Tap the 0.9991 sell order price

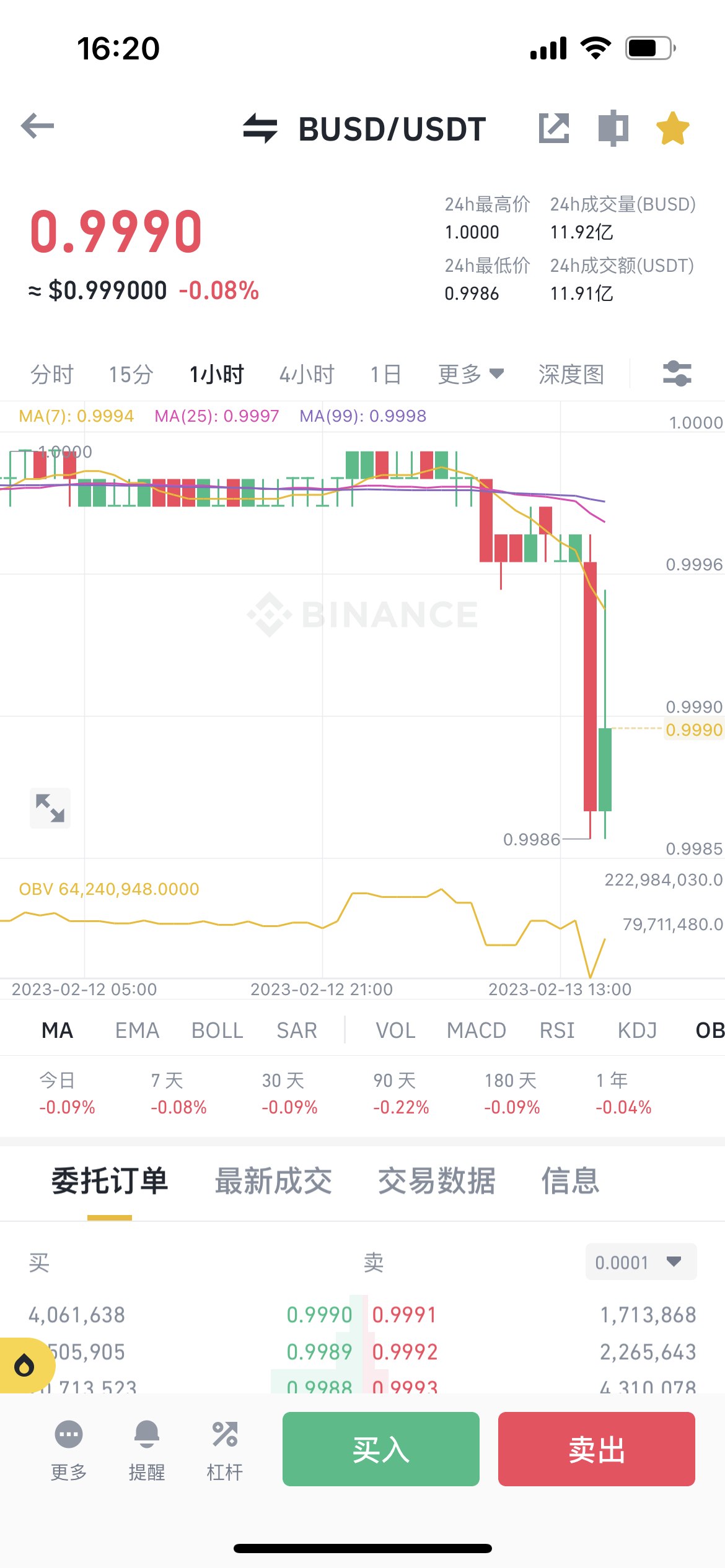coord(405,1315)
